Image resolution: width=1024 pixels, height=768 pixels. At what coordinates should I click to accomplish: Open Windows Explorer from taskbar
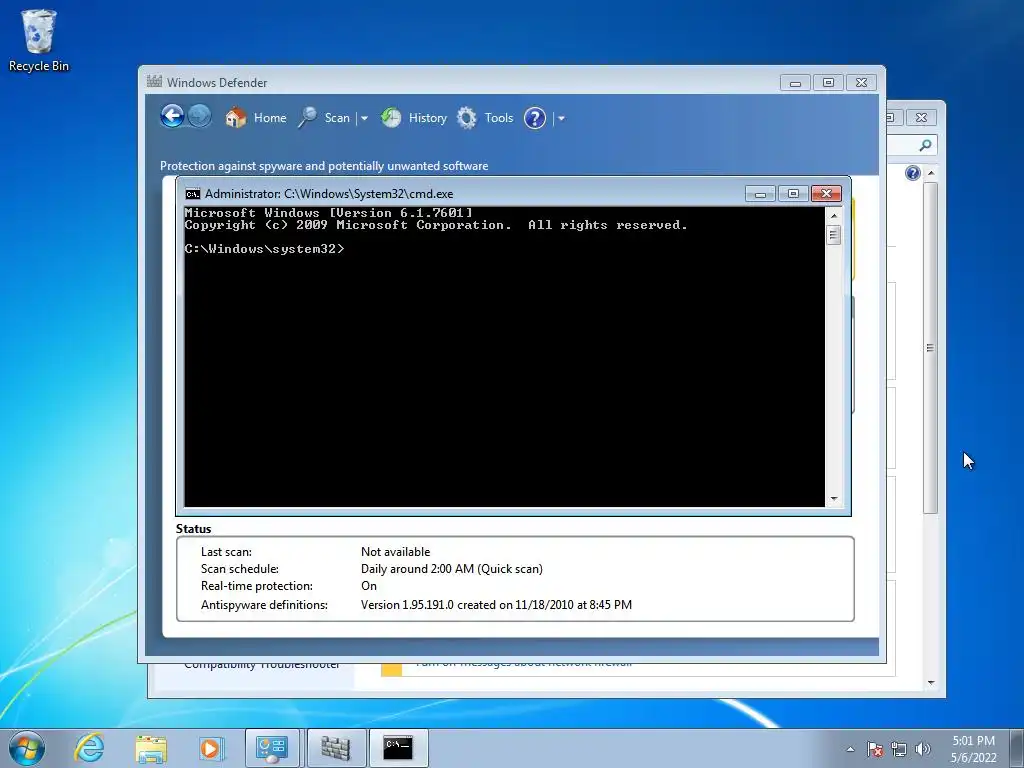coord(151,748)
